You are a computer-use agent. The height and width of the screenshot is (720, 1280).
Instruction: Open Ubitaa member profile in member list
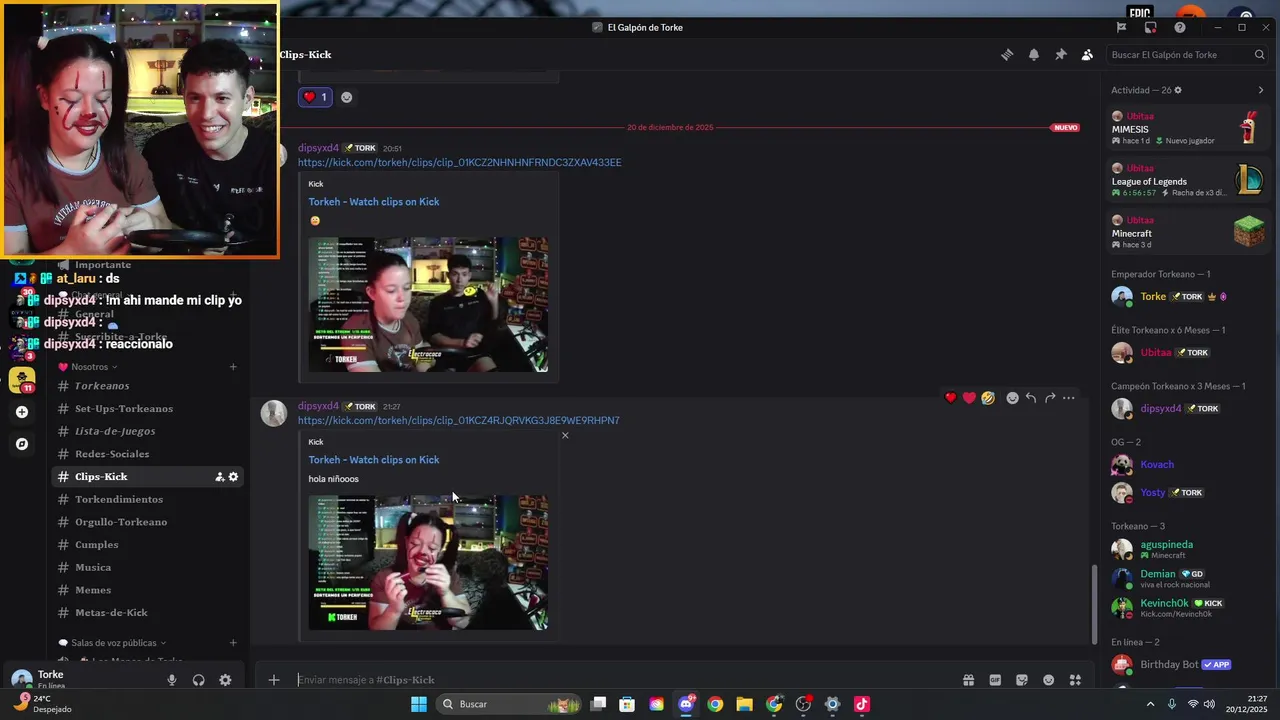pos(1186,352)
